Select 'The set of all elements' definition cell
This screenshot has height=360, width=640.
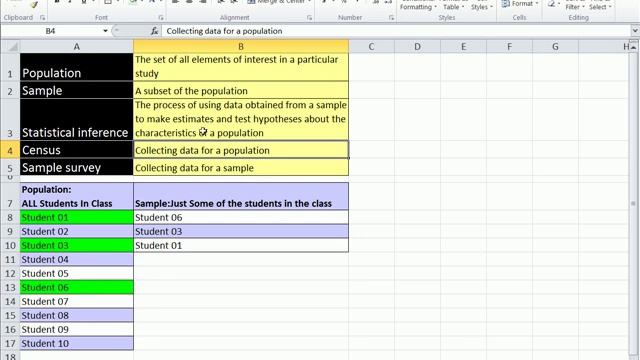click(x=241, y=67)
